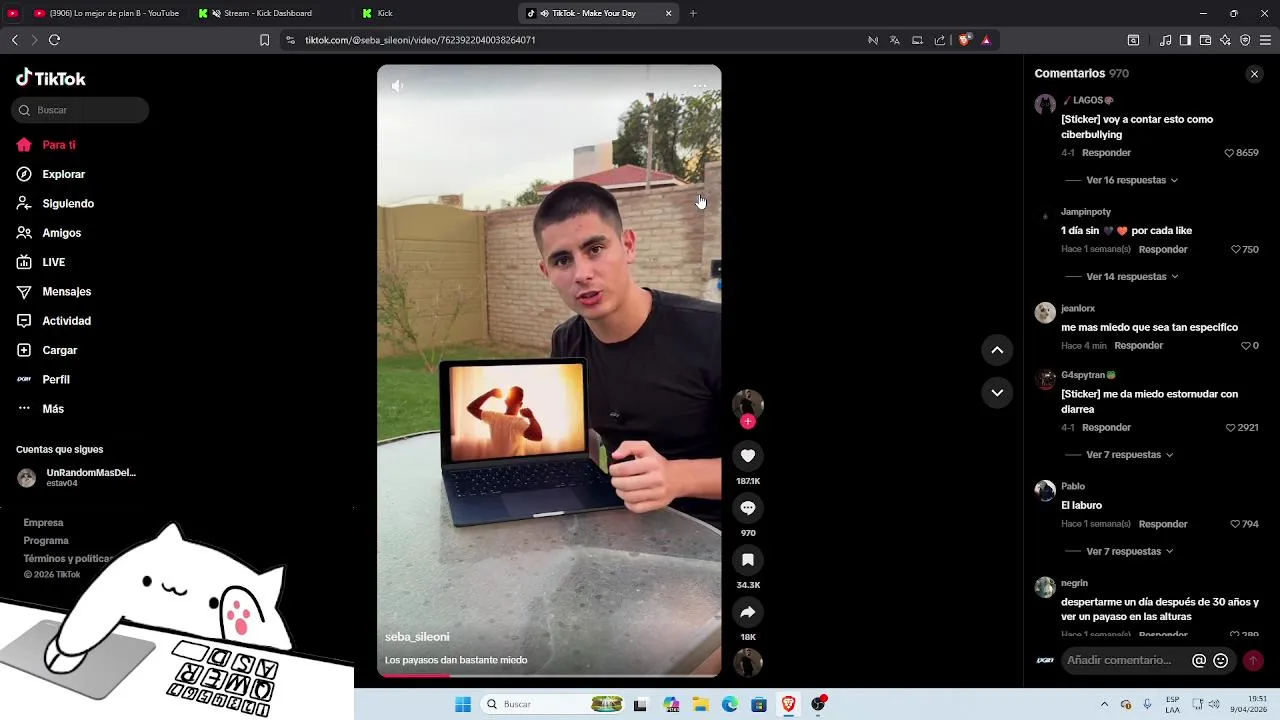
Task: Open the comments bubble icon
Action: pyautogui.click(x=748, y=508)
